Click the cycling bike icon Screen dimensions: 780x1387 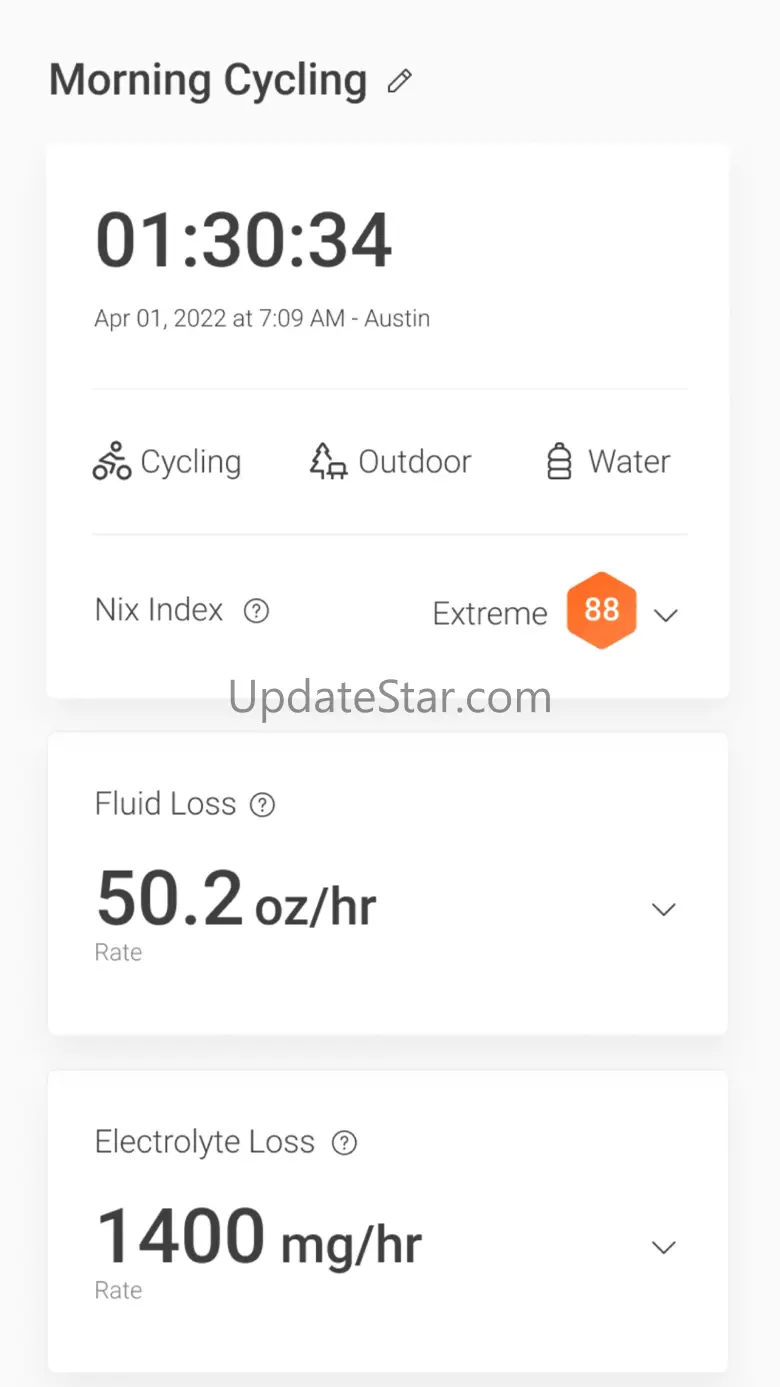112,461
